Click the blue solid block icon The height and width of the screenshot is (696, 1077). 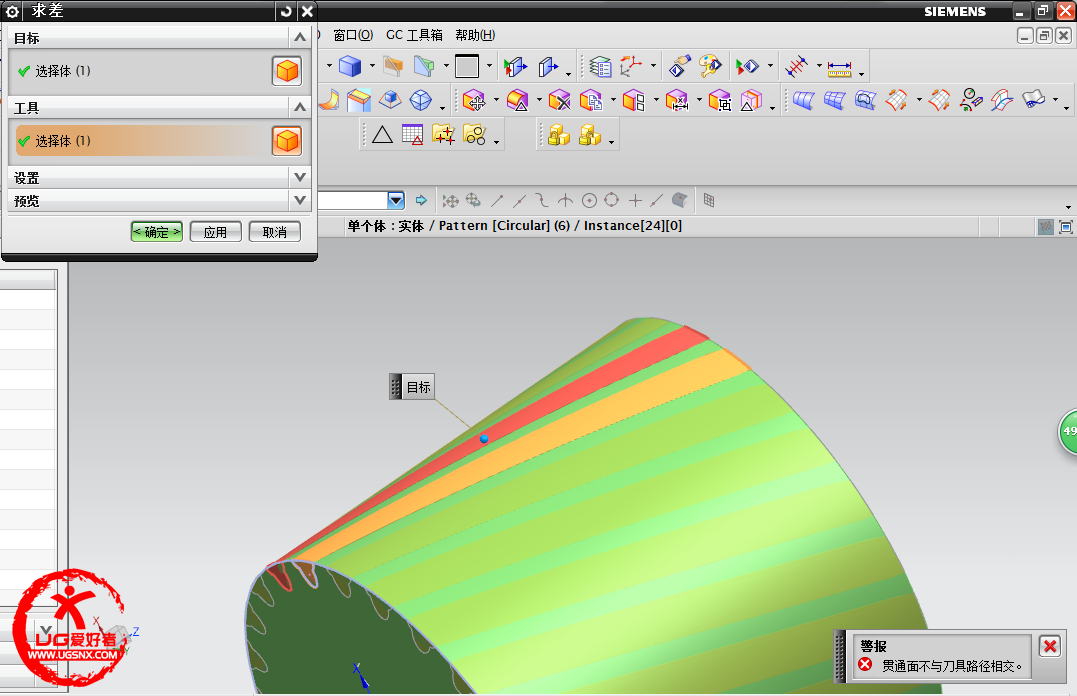point(350,67)
